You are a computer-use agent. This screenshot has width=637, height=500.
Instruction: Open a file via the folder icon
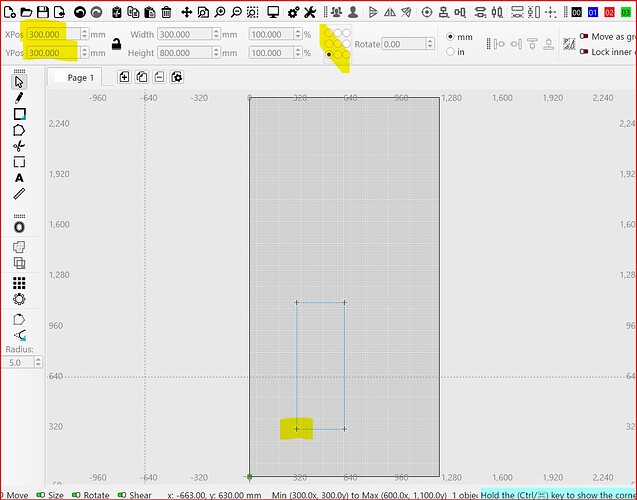pyautogui.click(x=26, y=12)
